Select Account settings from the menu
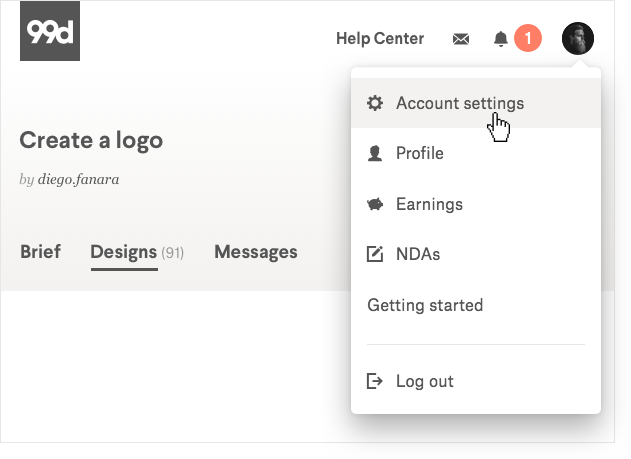631x459 pixels. (x=460, y=103)
